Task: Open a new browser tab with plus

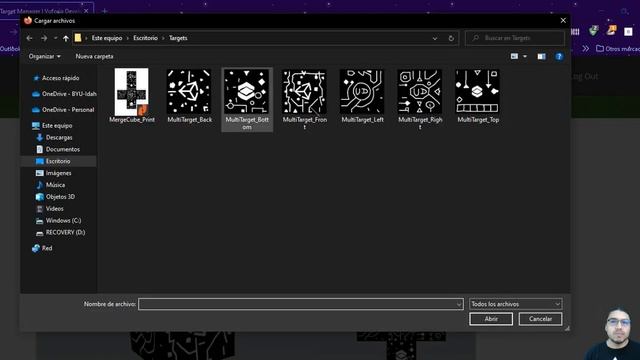Action: click(x=104, y=11)
